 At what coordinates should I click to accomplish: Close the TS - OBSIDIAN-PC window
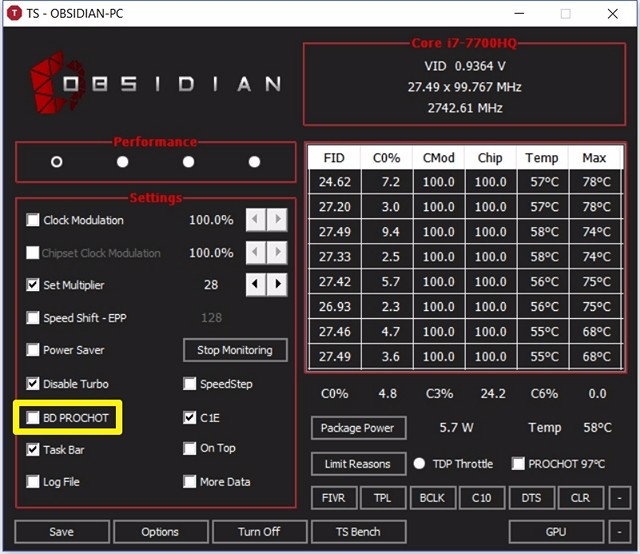(x=613, y=13)
